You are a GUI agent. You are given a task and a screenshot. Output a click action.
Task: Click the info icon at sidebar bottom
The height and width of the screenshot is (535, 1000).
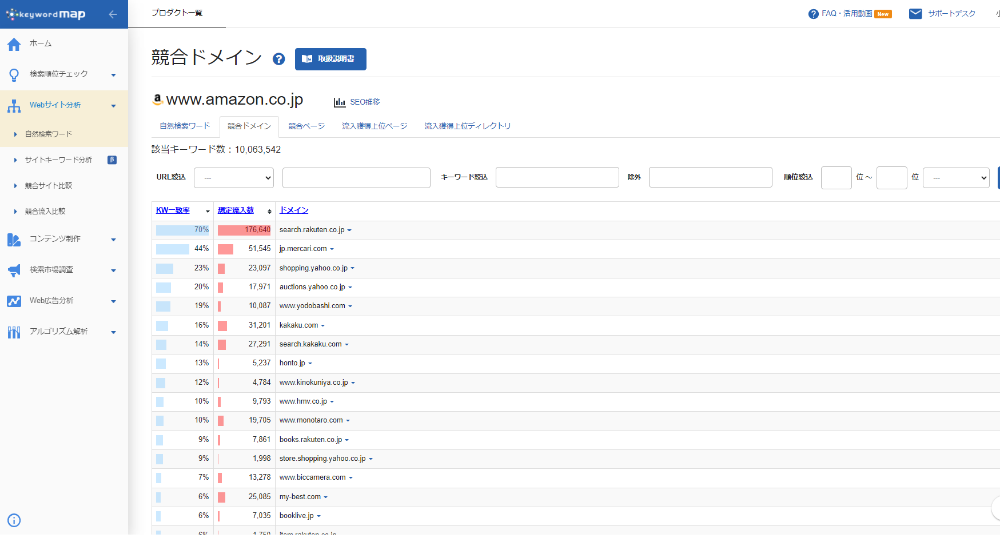14,520
